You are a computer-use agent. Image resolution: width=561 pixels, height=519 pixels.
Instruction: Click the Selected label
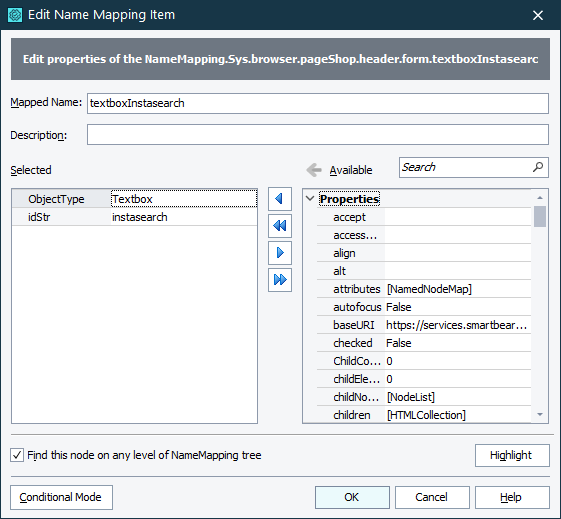pos(31,170)
